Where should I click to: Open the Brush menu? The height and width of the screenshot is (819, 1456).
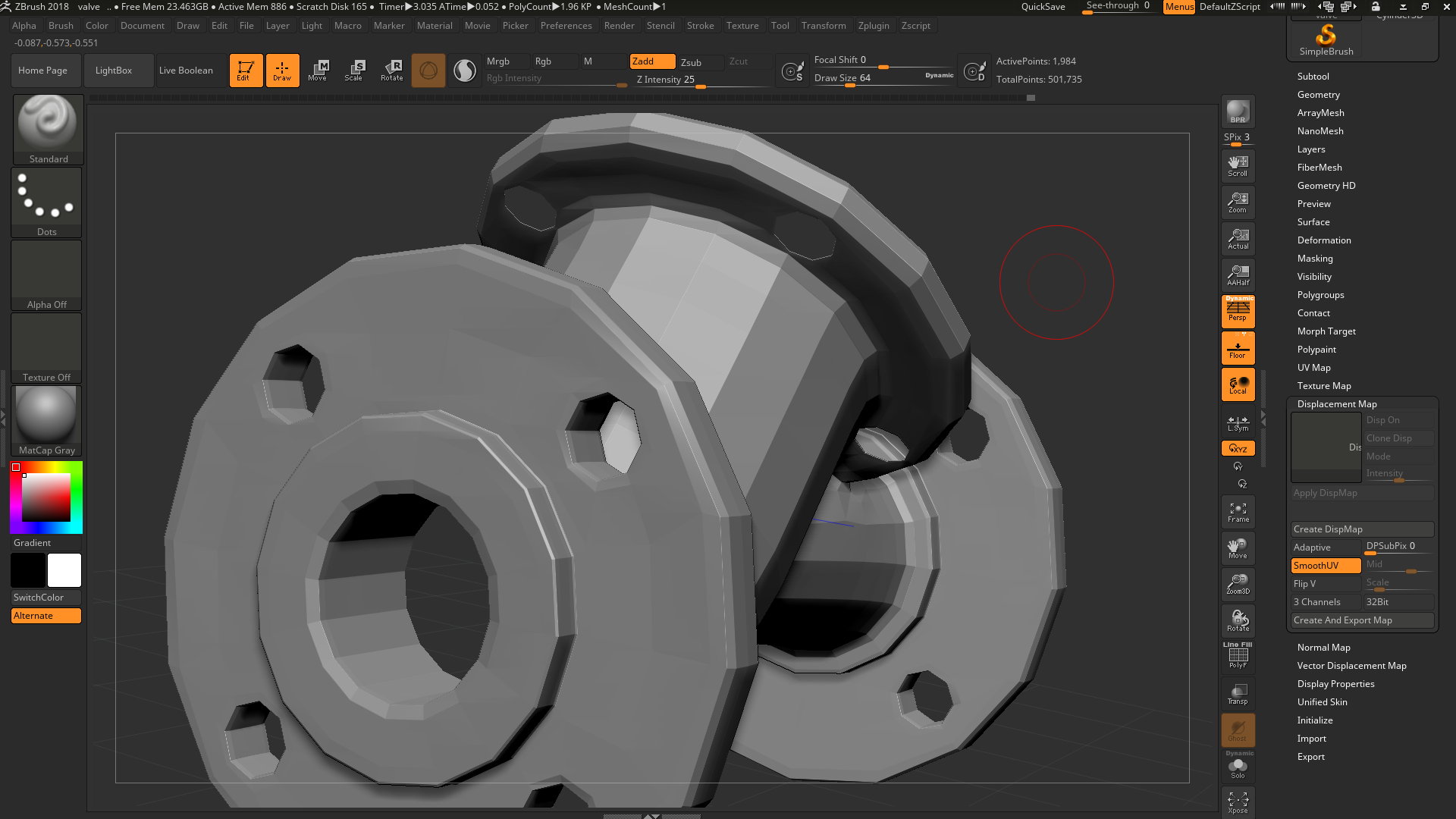[x=61, y=26]
